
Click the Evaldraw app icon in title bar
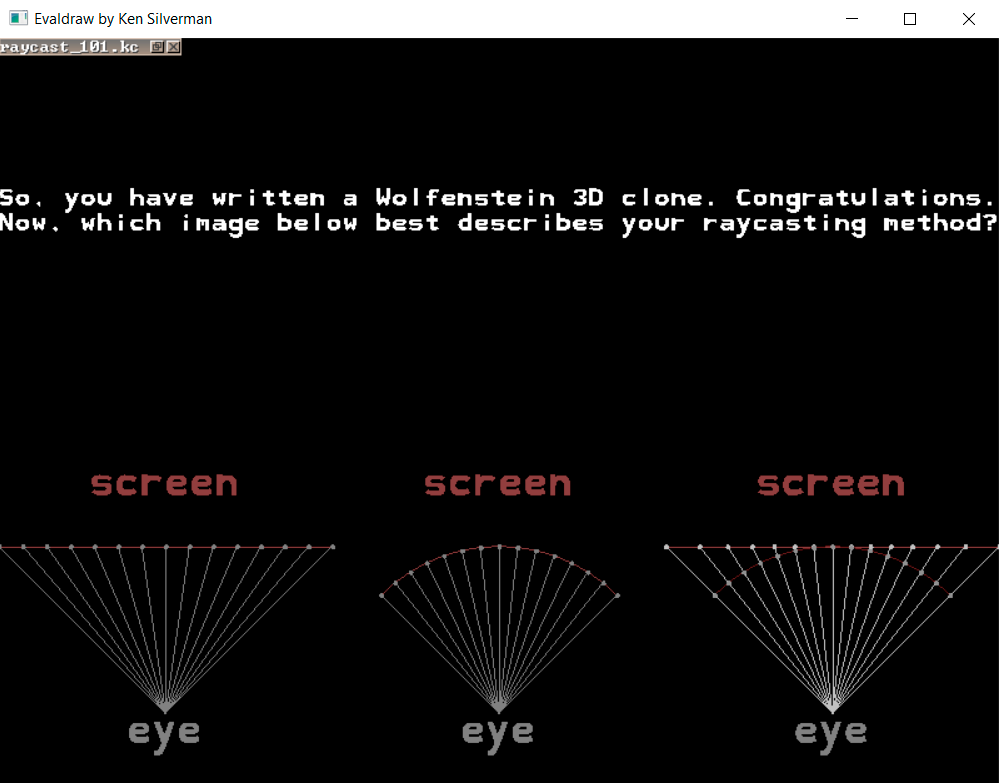pyautogui.click(x=18, y=19)
